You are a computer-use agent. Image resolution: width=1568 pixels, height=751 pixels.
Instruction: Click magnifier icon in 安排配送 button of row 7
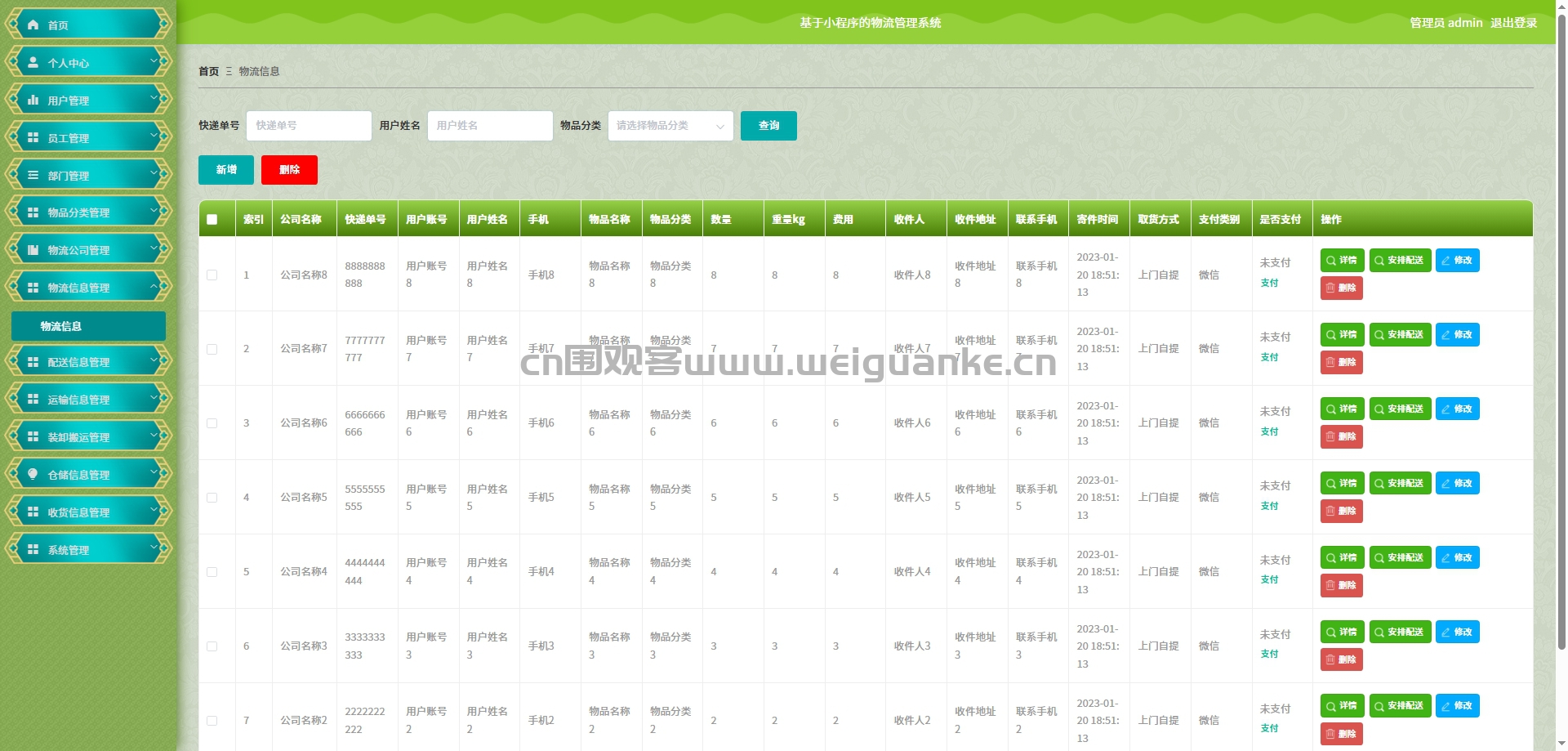pyautogui.click(x=1379, y=706)
